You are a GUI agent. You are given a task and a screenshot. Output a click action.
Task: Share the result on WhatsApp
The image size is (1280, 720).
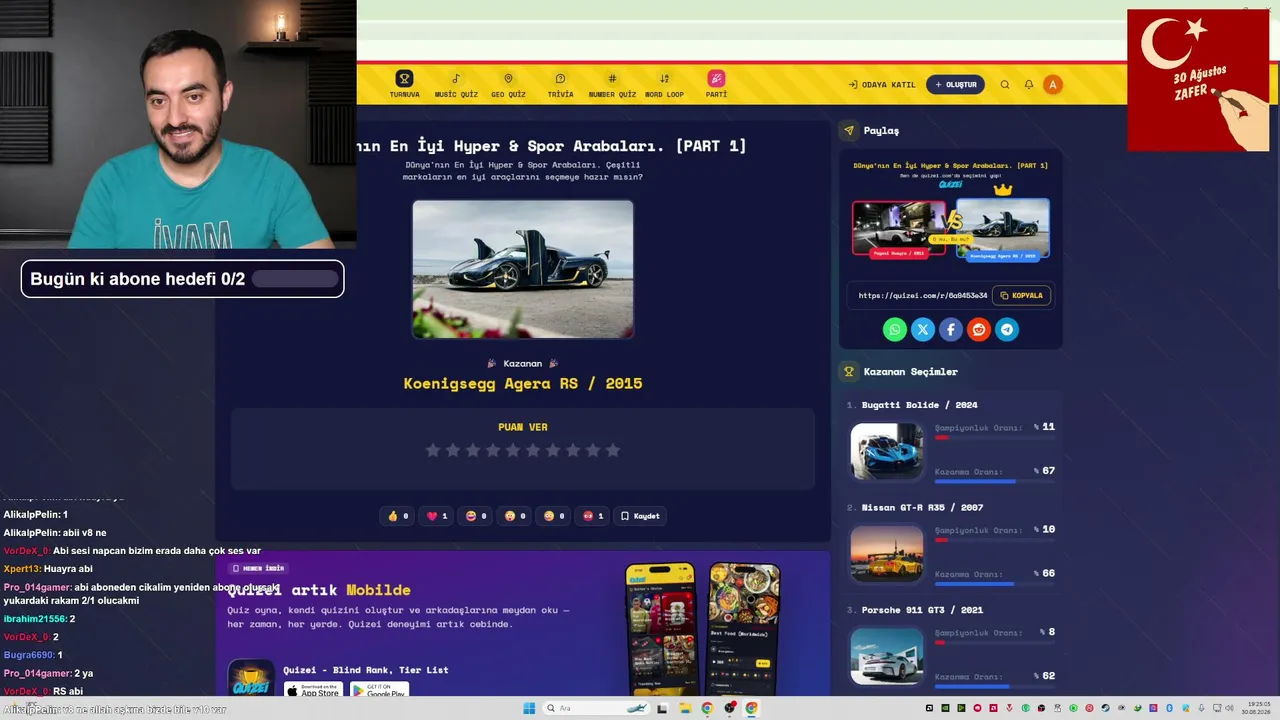895,329
